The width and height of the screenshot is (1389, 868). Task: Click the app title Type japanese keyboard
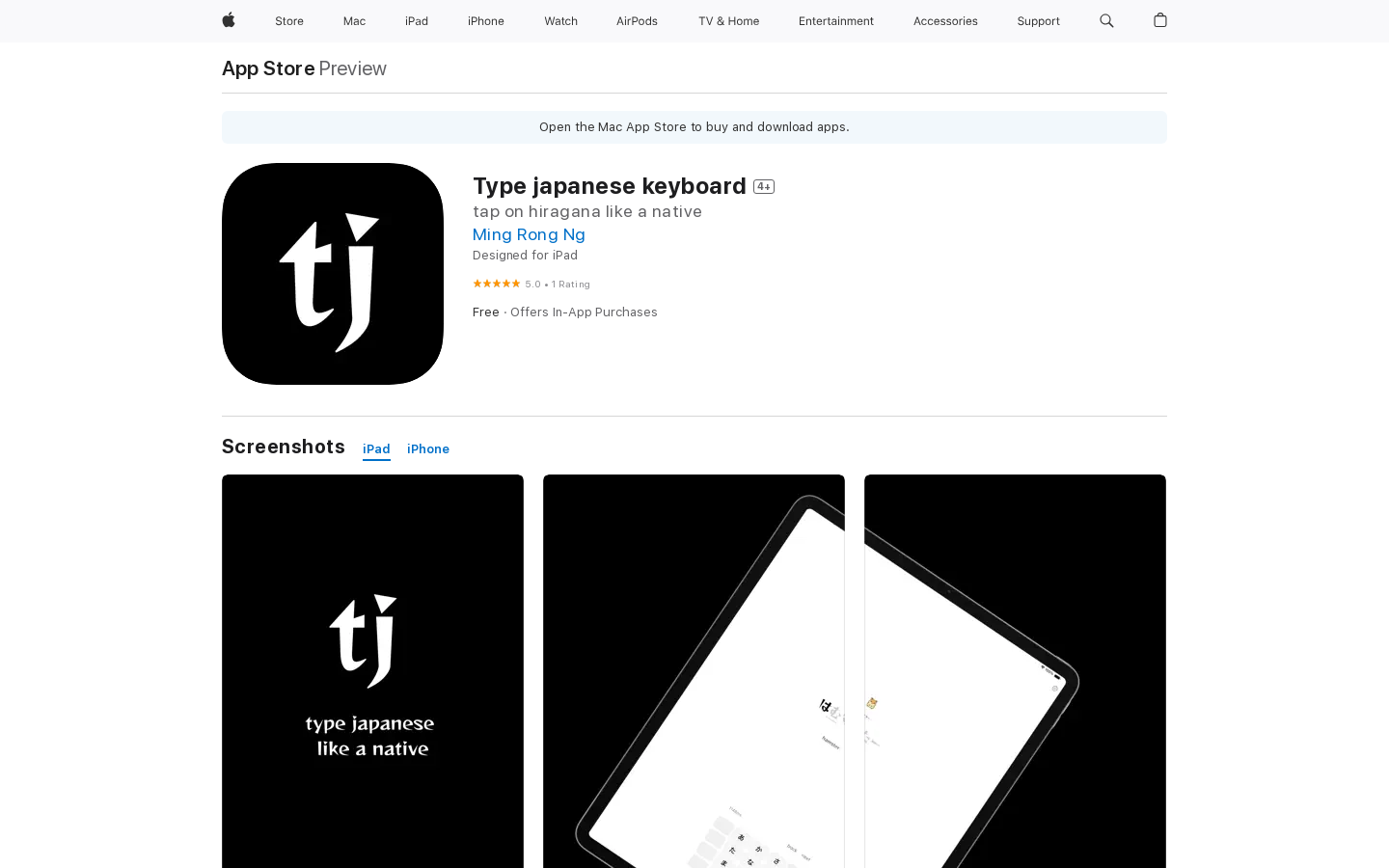tap(610, 186)
